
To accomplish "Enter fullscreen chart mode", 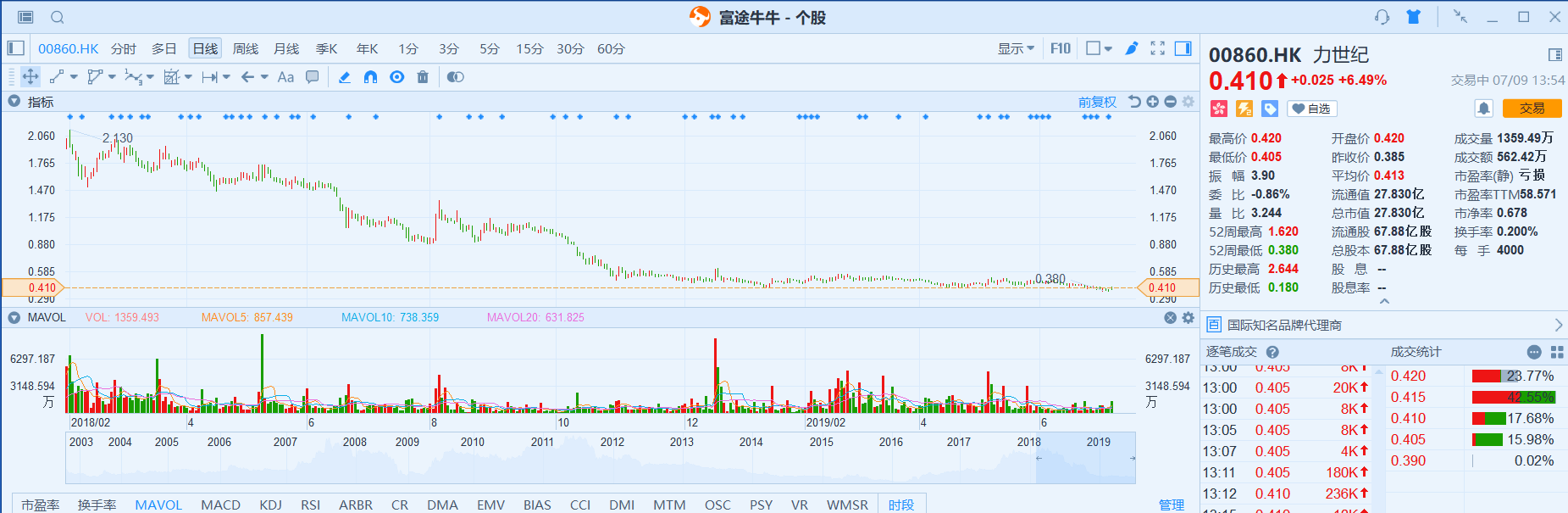I will pos(1157,48).
